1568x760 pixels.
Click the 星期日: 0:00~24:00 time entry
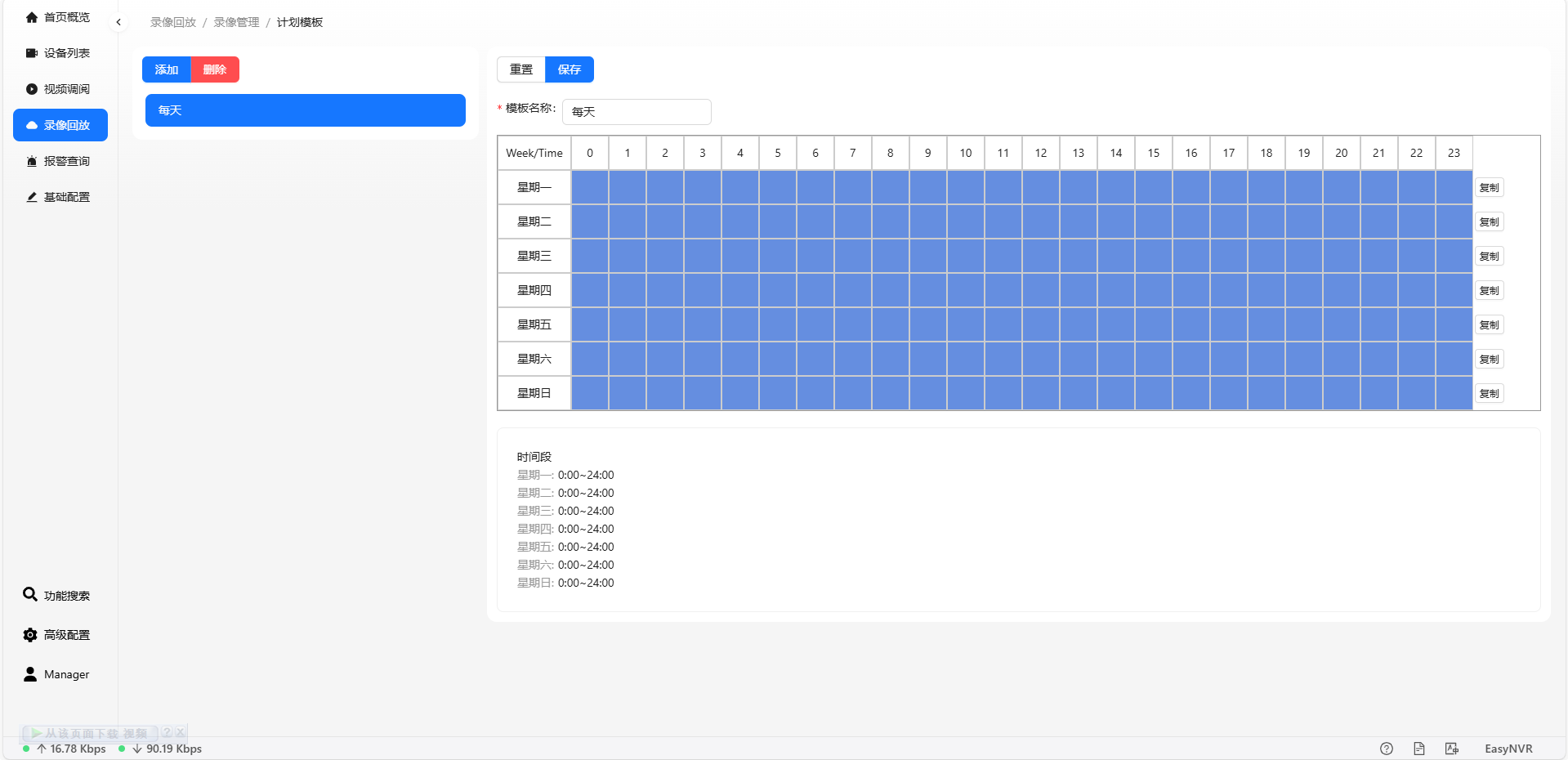coord(565,583)
